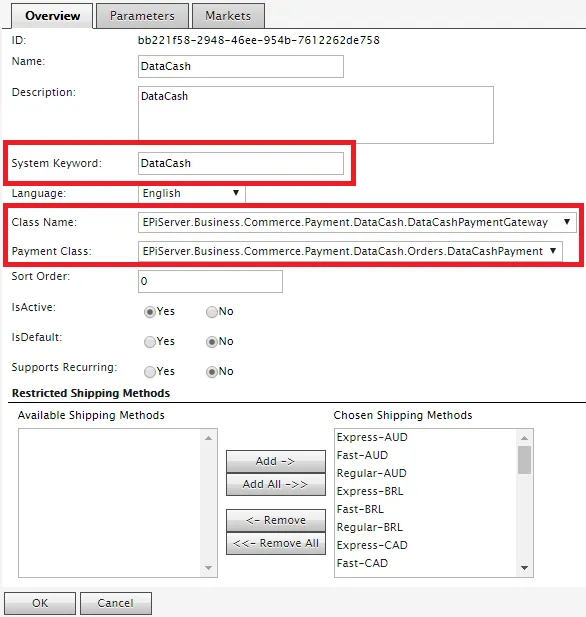Select No for IsActive

coord(212,312)
